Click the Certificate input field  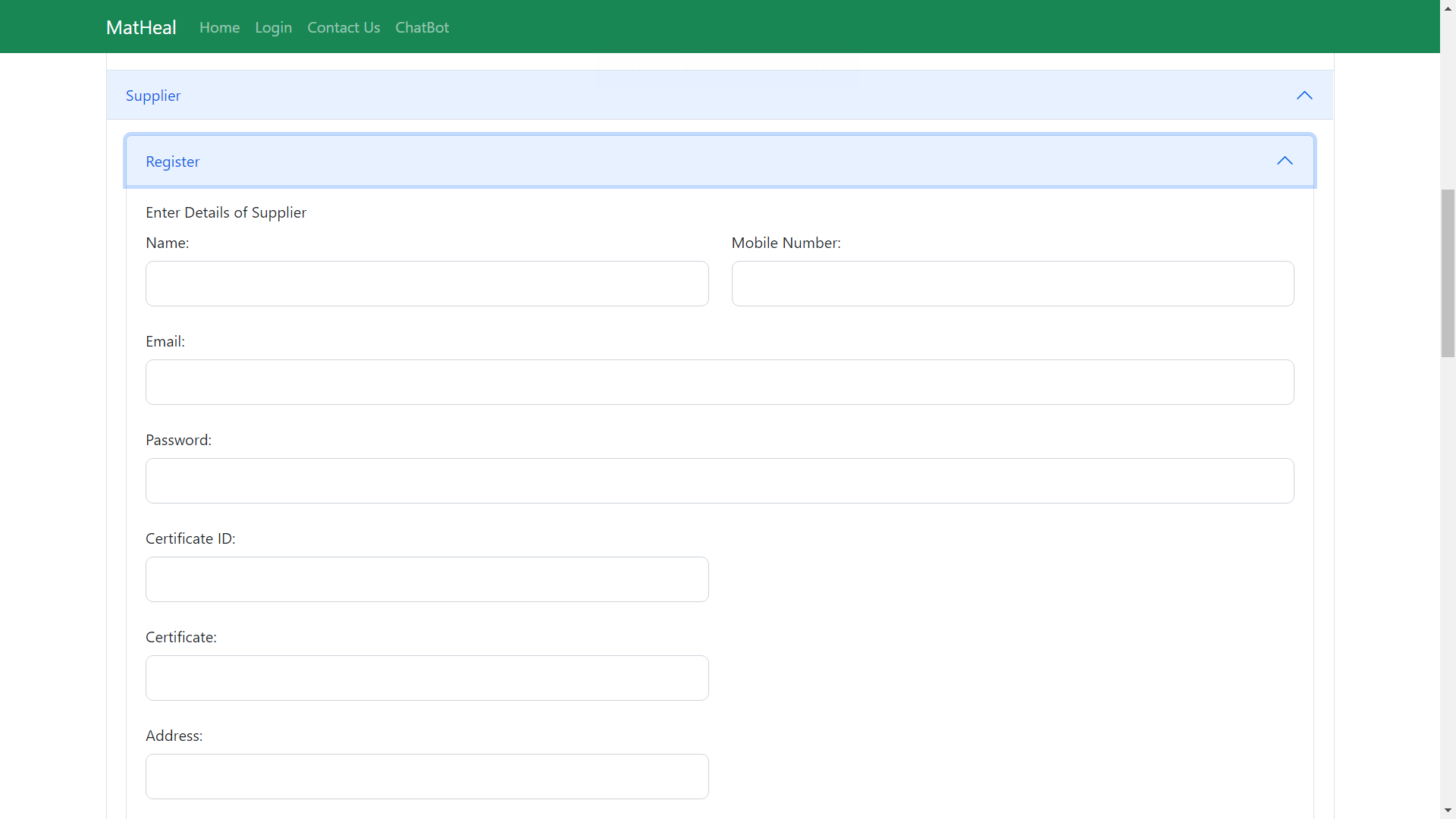[427, 678]
